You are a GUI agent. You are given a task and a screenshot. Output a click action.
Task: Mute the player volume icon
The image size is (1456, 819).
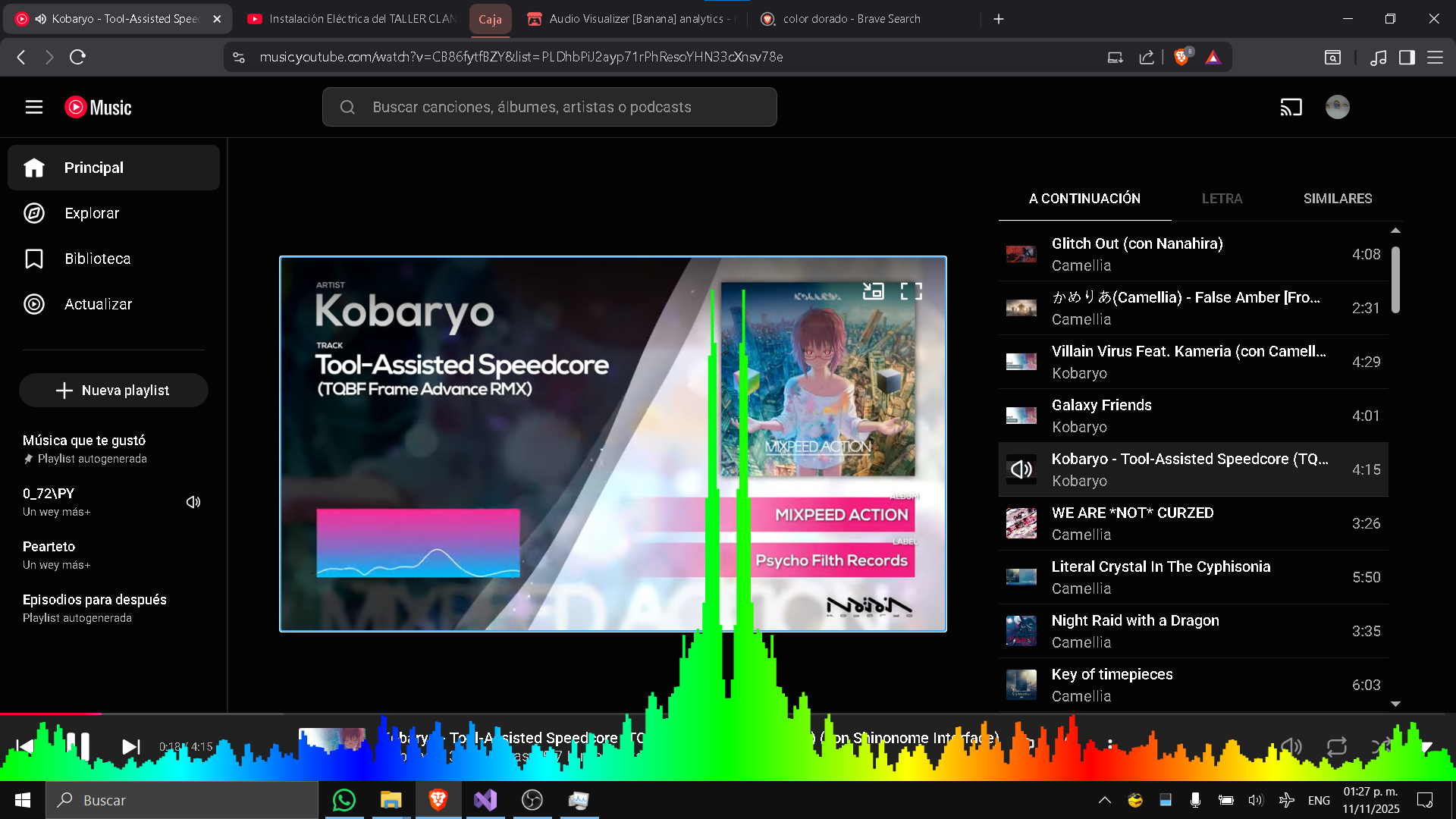[1291, 747]
